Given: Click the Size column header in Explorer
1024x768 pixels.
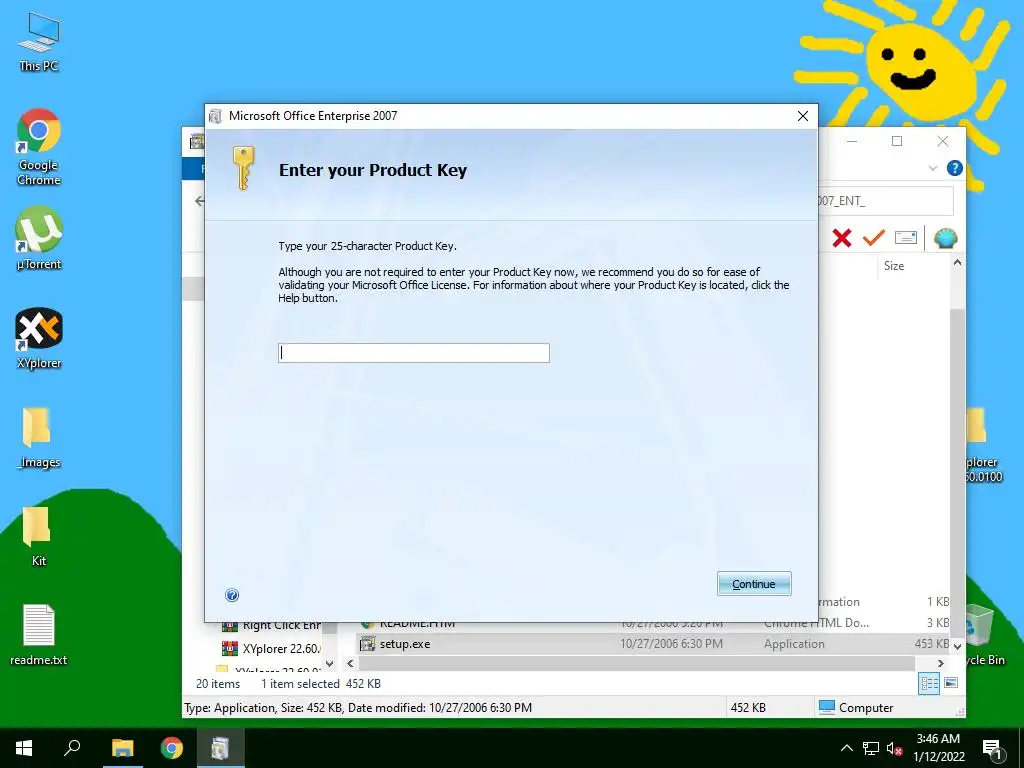Looking at the screenshot, I should pyautogui.click(x=893, y=266).
